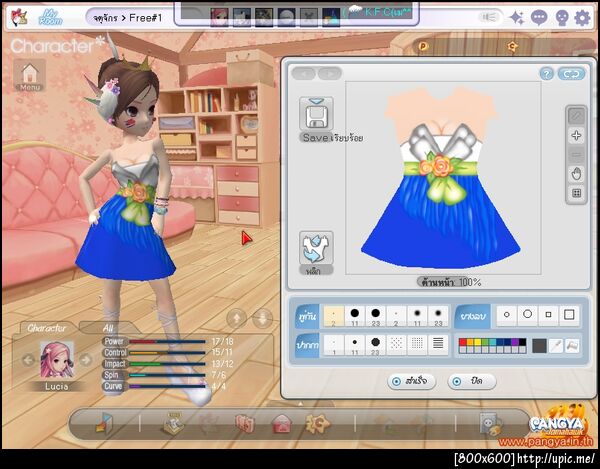Viewport: 600px width, 469px height.
Task: Select the dense dot grid pattern brush
Action: click(417, 344)
